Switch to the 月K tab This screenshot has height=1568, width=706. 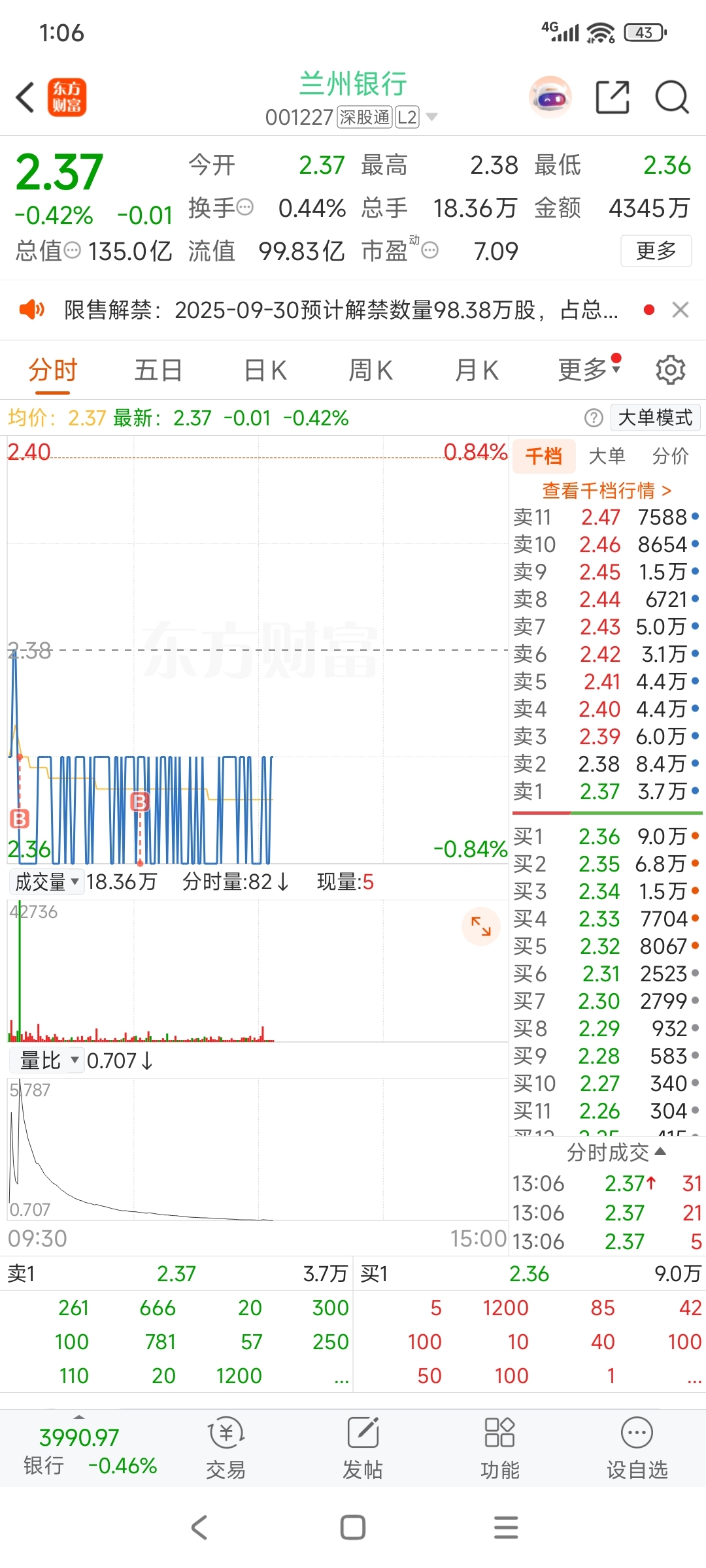pos(477,370)
